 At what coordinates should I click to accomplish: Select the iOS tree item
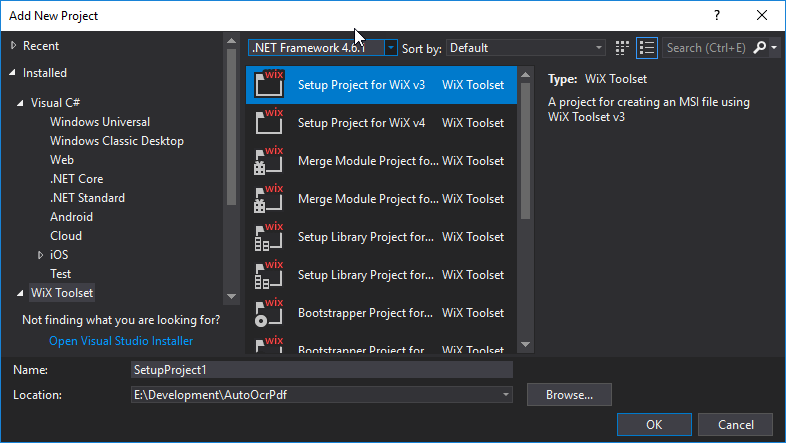(59, 255)
